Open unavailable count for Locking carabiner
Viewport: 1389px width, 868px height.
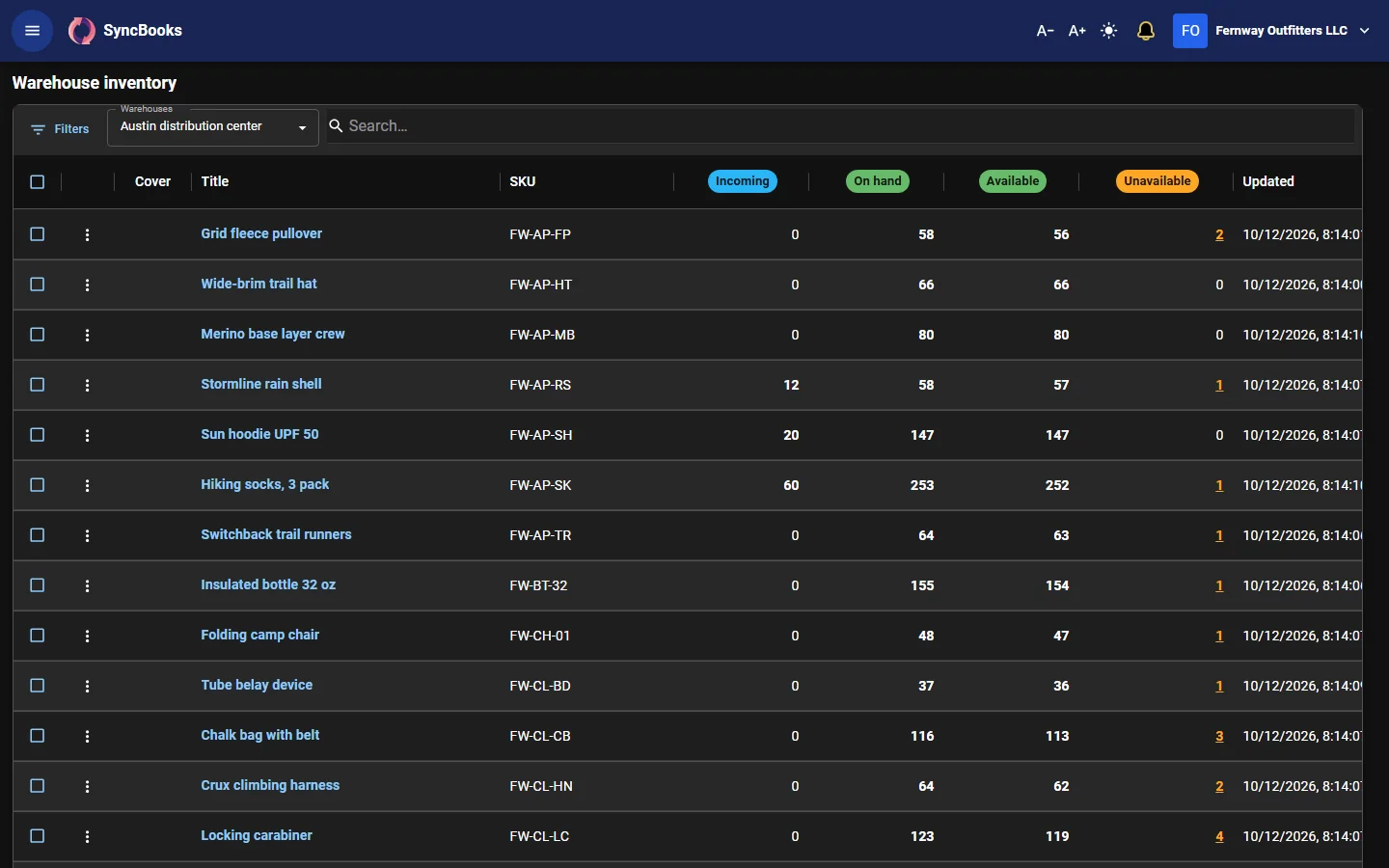(x=1219, y=836)
